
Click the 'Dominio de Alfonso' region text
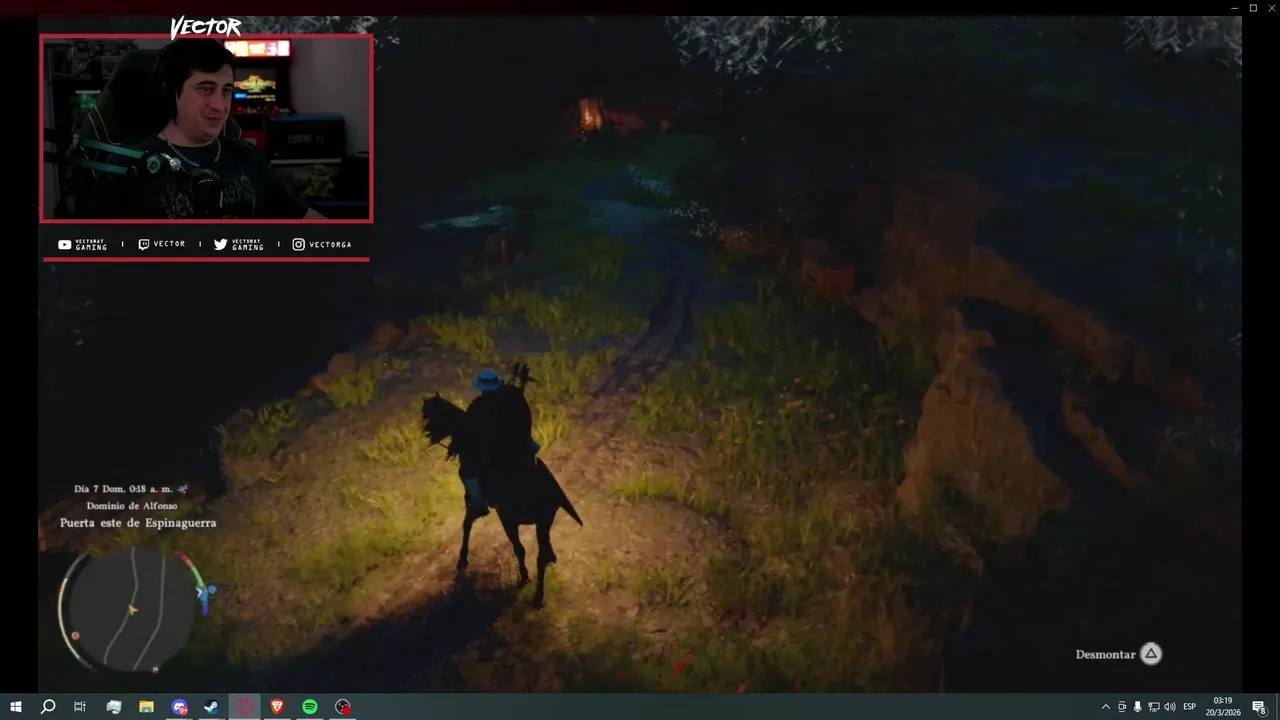click(x=132, y=506)
